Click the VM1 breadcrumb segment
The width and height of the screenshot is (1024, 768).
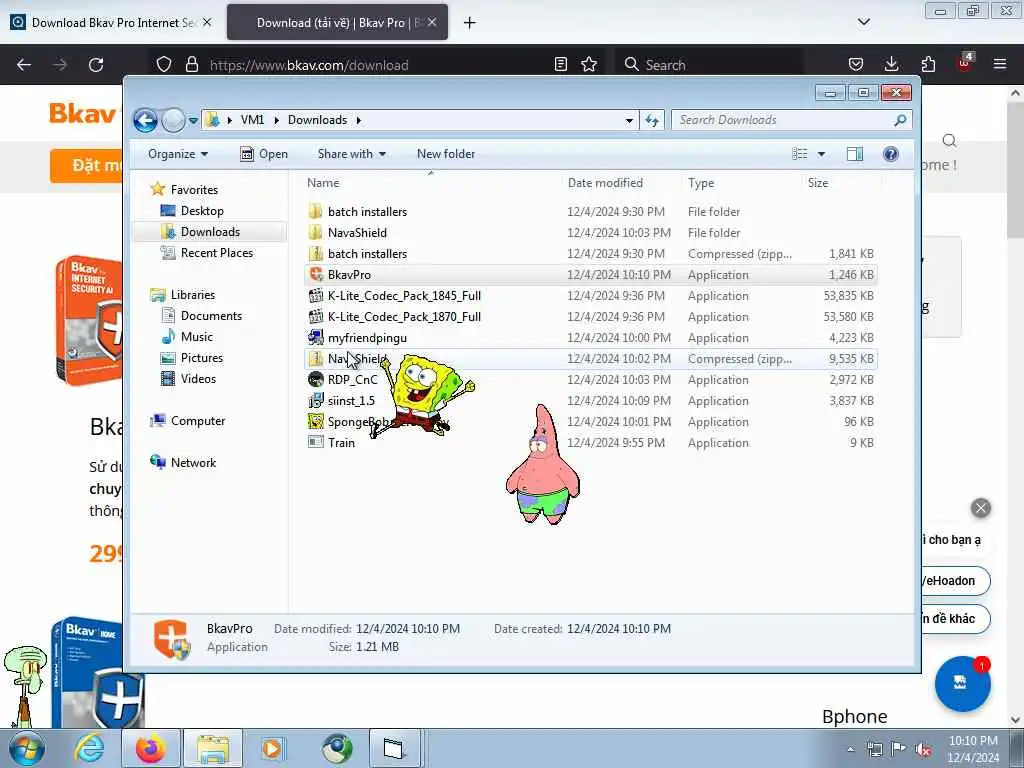click(x=252, y=120)
